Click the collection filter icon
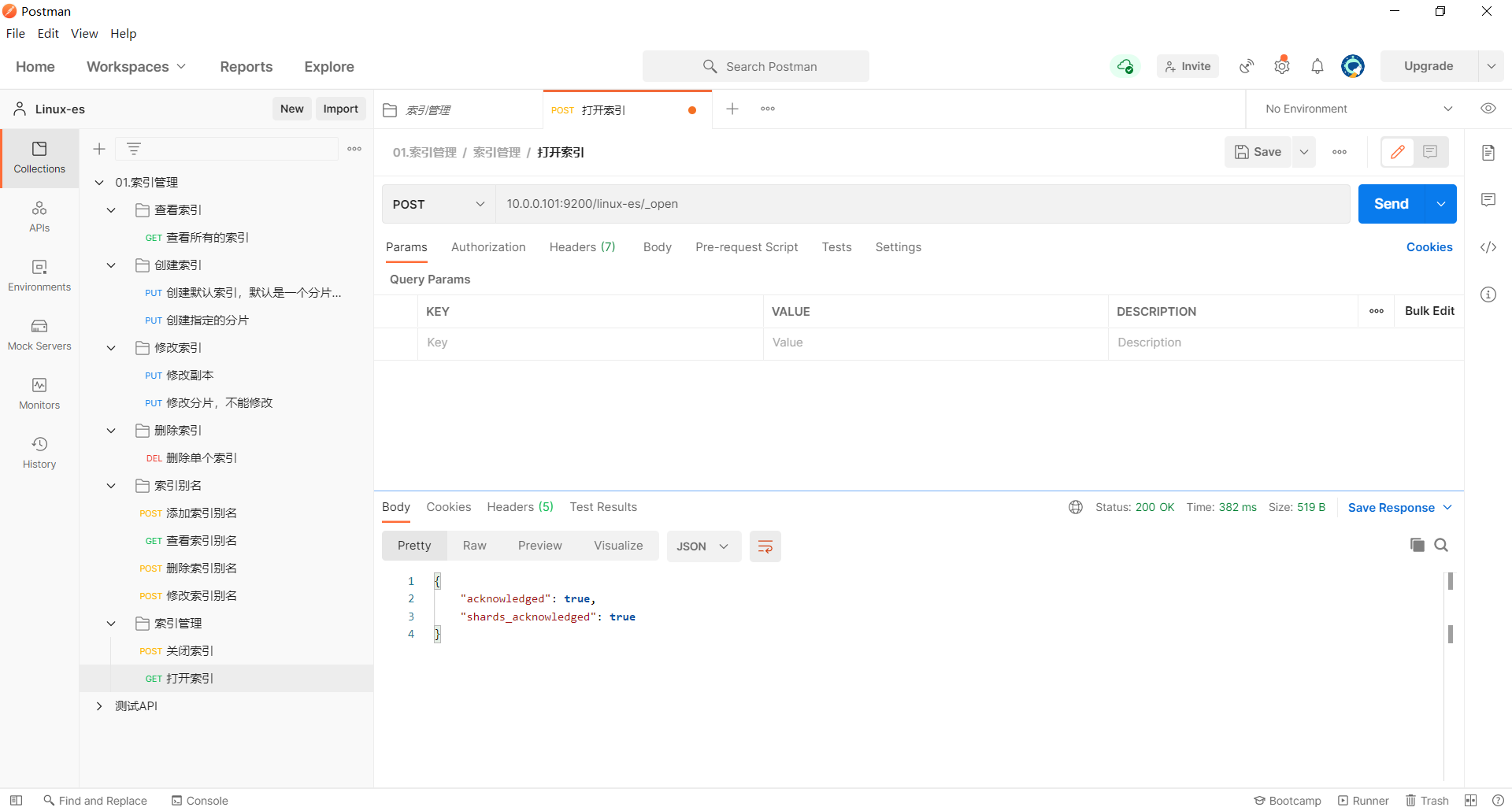This screenshot has height=811, width=1512. pos(134,149)
